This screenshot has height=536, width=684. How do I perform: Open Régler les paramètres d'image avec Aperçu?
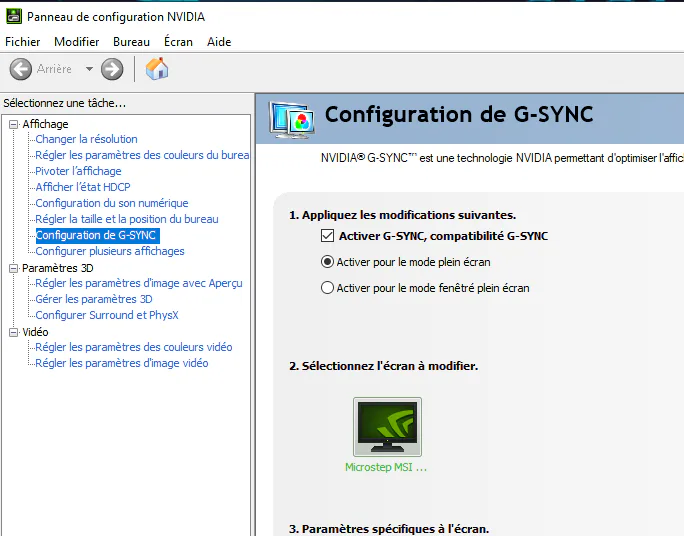[x=139, y=283]
